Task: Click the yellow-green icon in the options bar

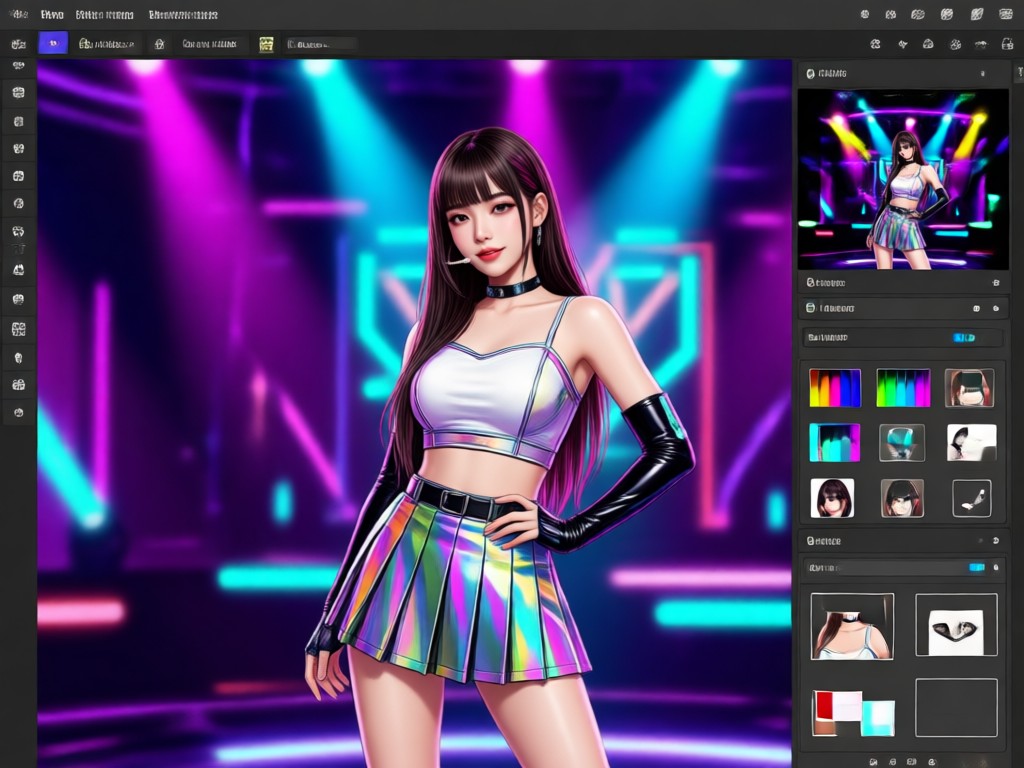Action: [266, 44]
